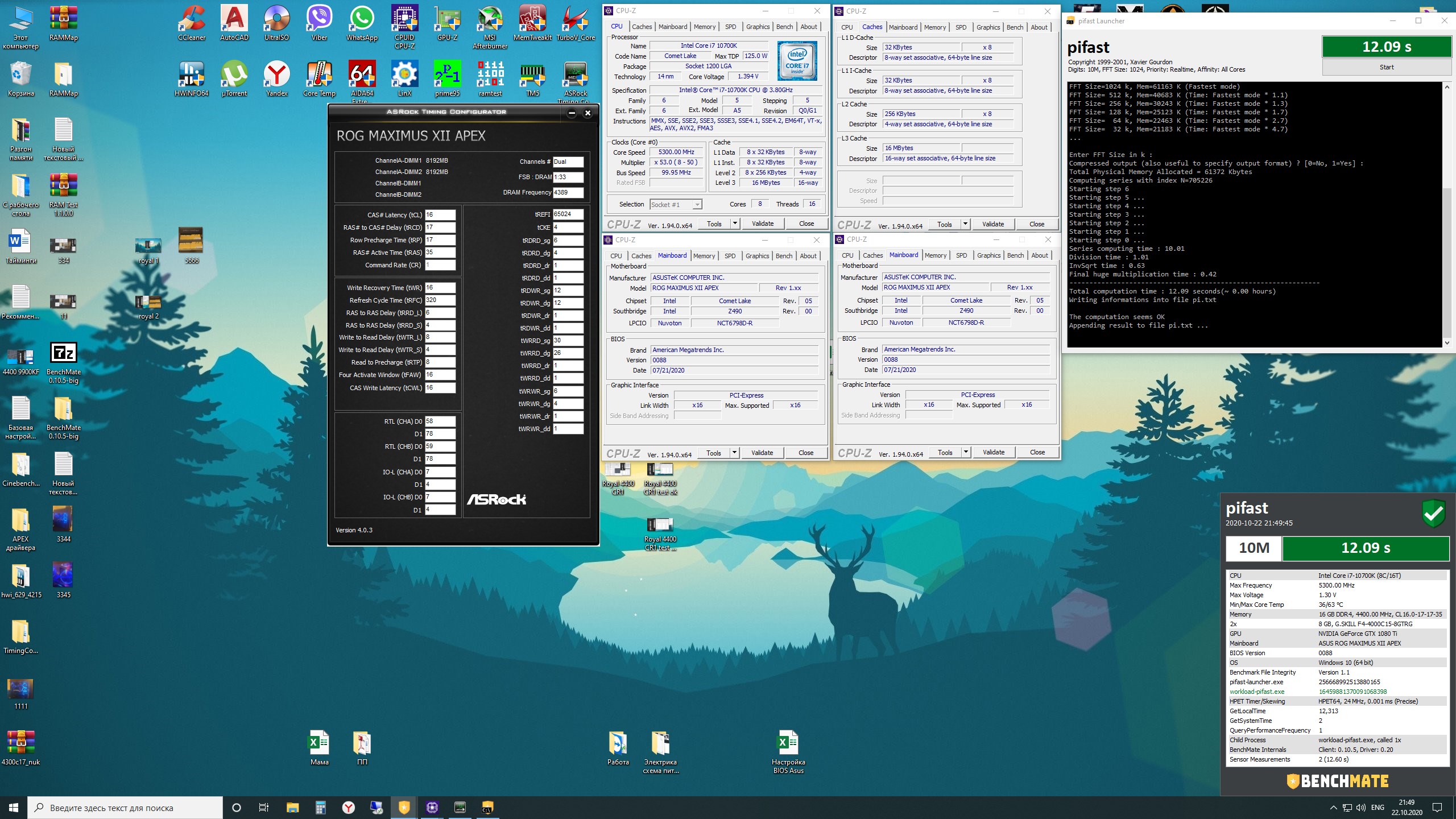Open the Core Temp desktop icon
The height and width of the screenshot is (819, 1456).
point(319,78)
